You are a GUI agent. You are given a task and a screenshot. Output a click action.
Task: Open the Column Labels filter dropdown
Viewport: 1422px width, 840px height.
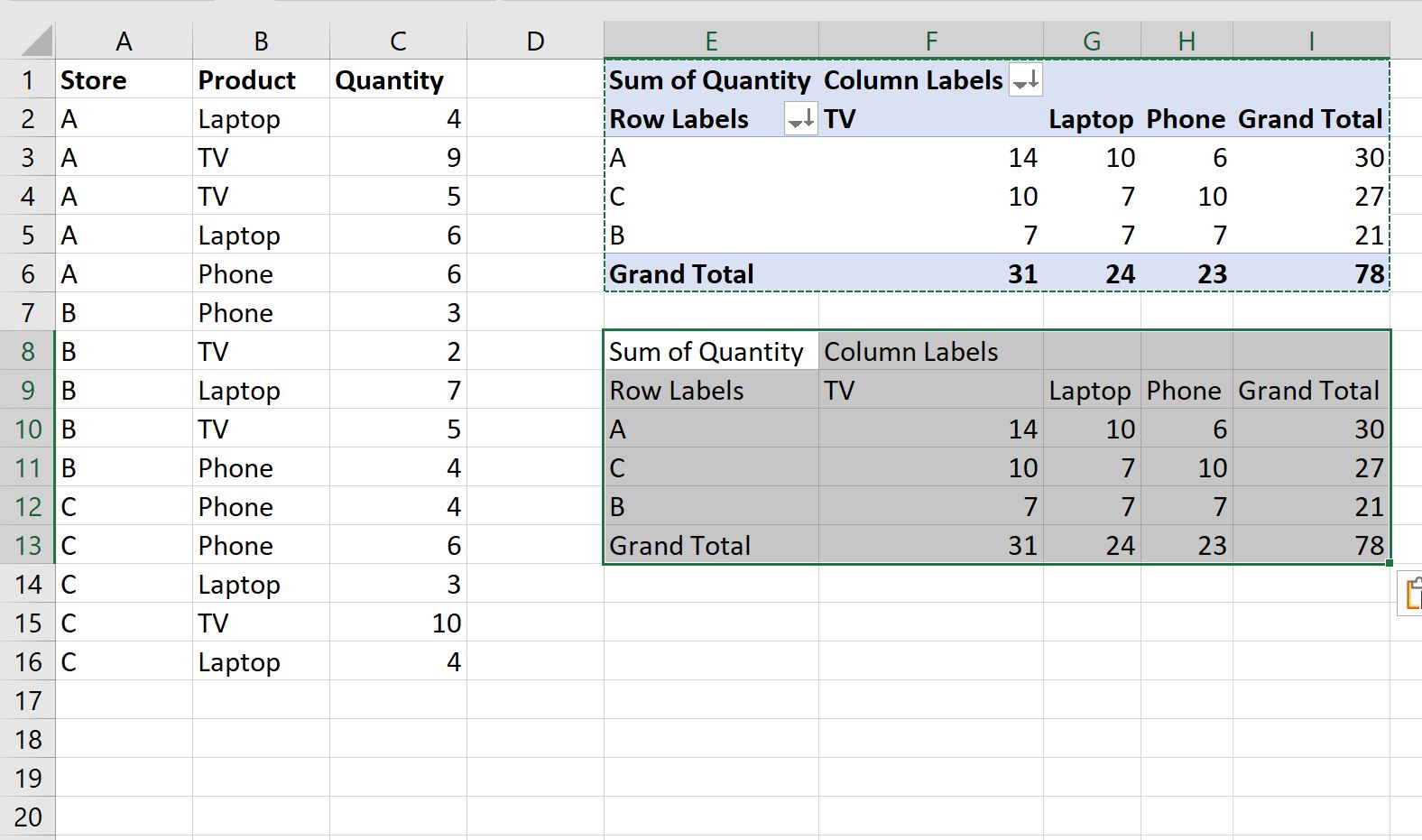1025,80
